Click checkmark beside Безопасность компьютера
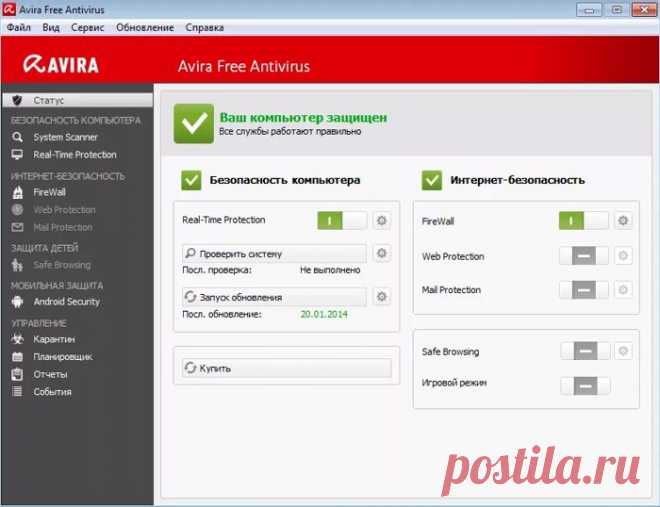The image size is (660, 507). click(x=191, y=180)
